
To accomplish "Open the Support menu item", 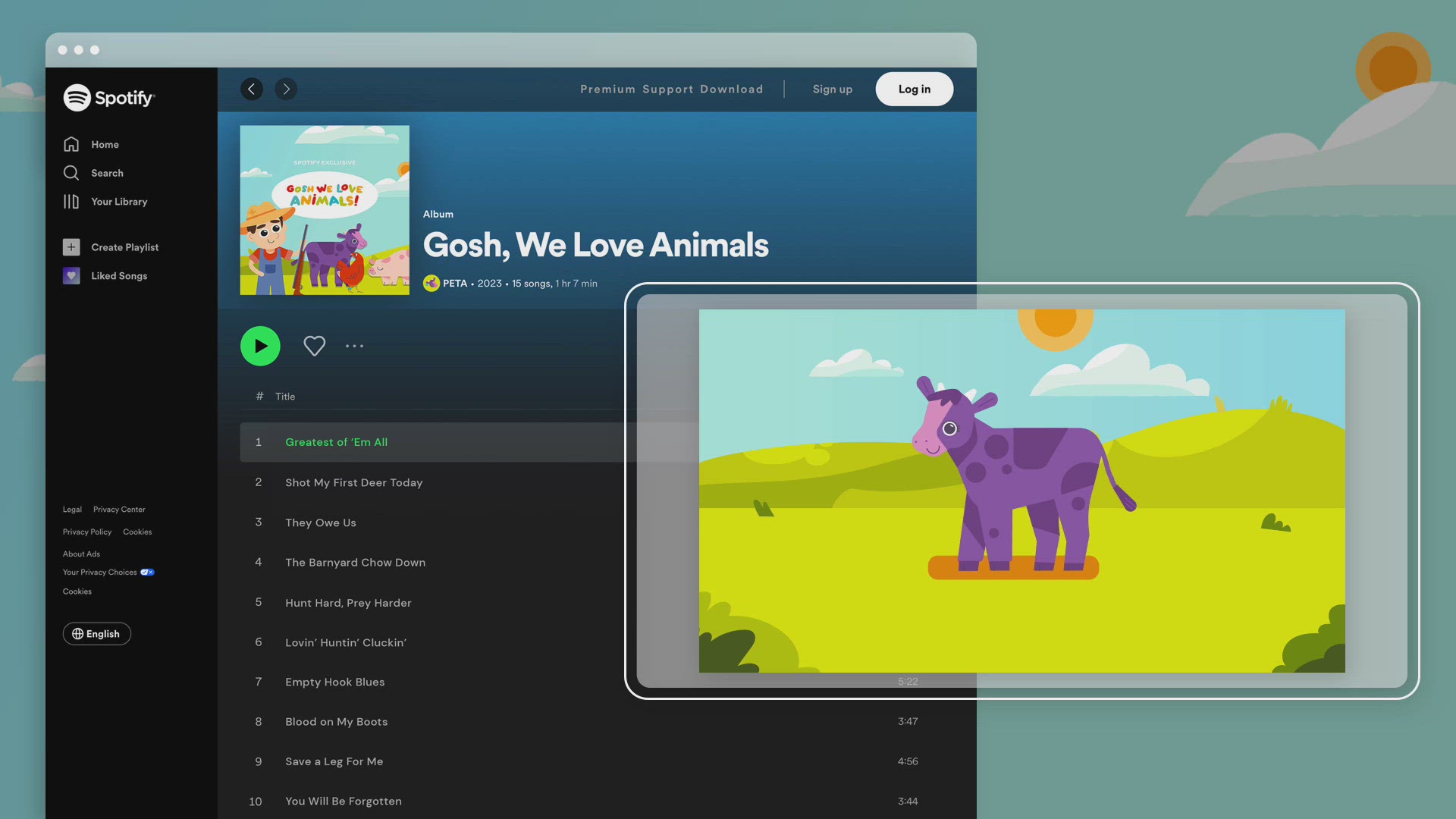I will pyautogui.click(x=667, y=89).
